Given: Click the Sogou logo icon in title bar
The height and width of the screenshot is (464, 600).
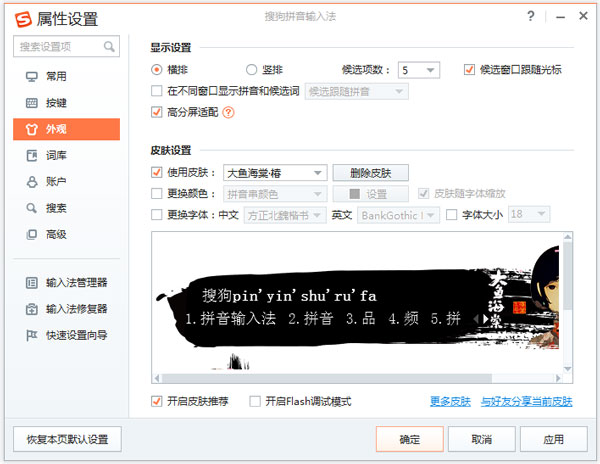Looking at the screenshot, I should (x=20, y=17).
